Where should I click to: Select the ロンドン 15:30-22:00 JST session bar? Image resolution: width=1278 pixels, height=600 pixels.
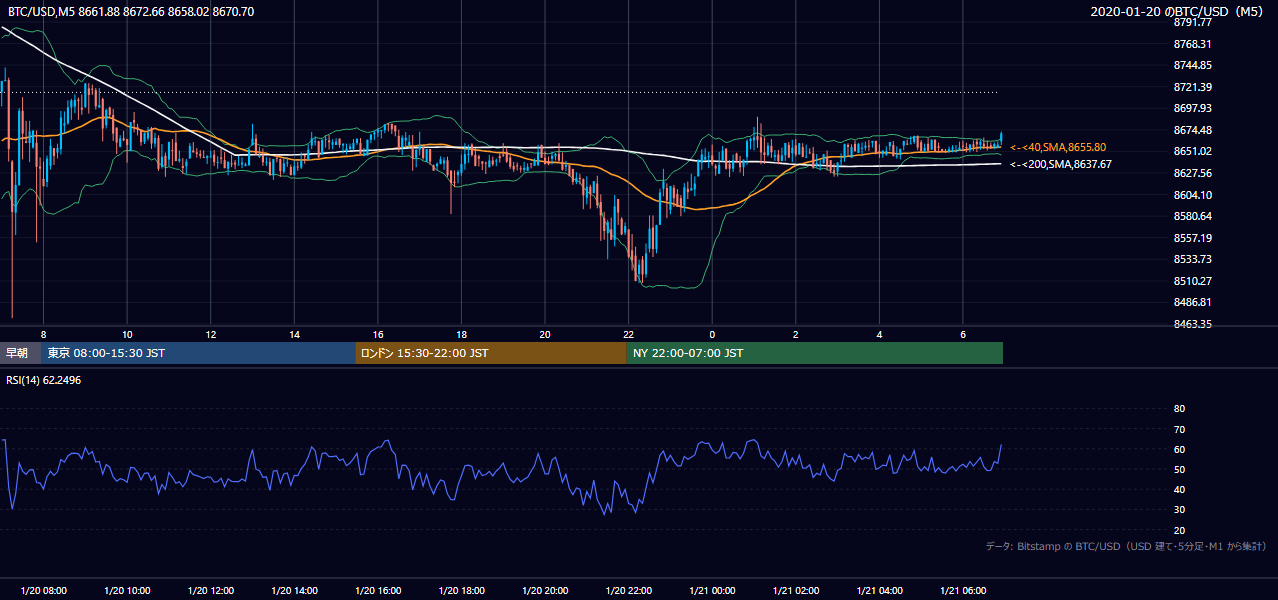click(491, 353)
